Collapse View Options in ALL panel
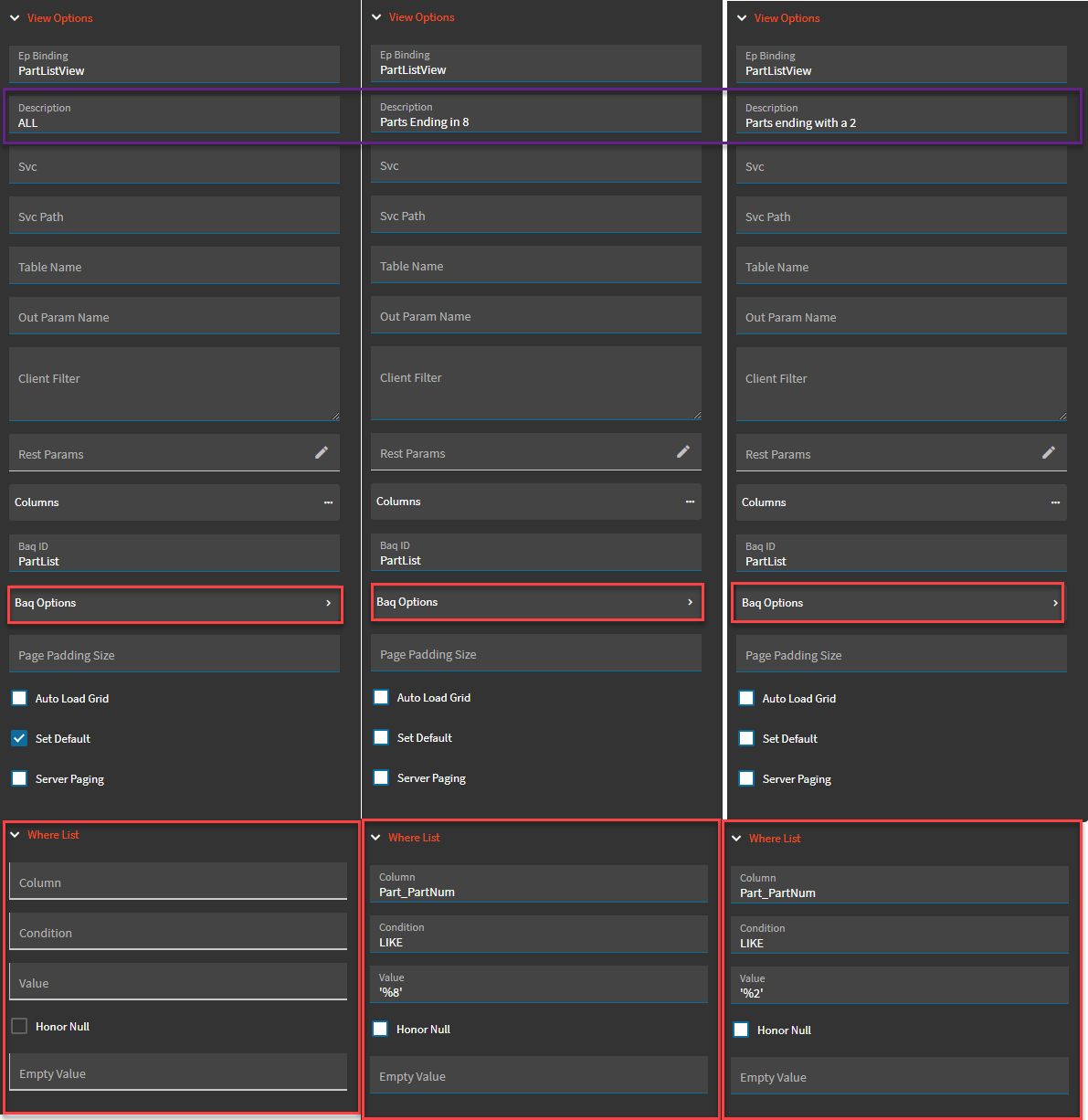 coord(15,17)
